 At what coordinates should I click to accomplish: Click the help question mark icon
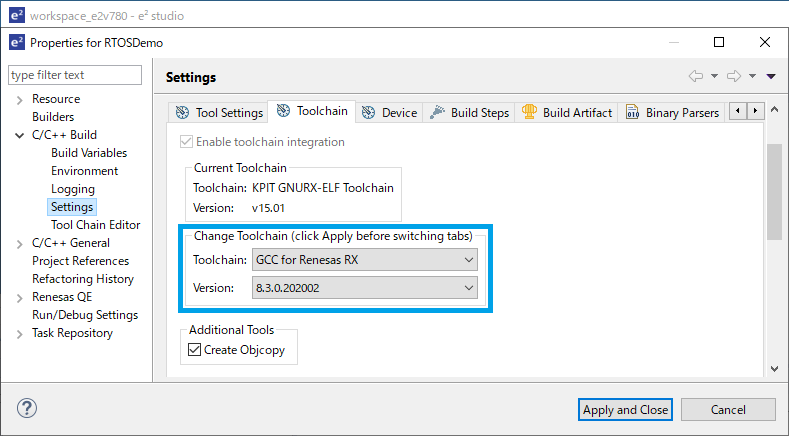[x=27, y=408]
